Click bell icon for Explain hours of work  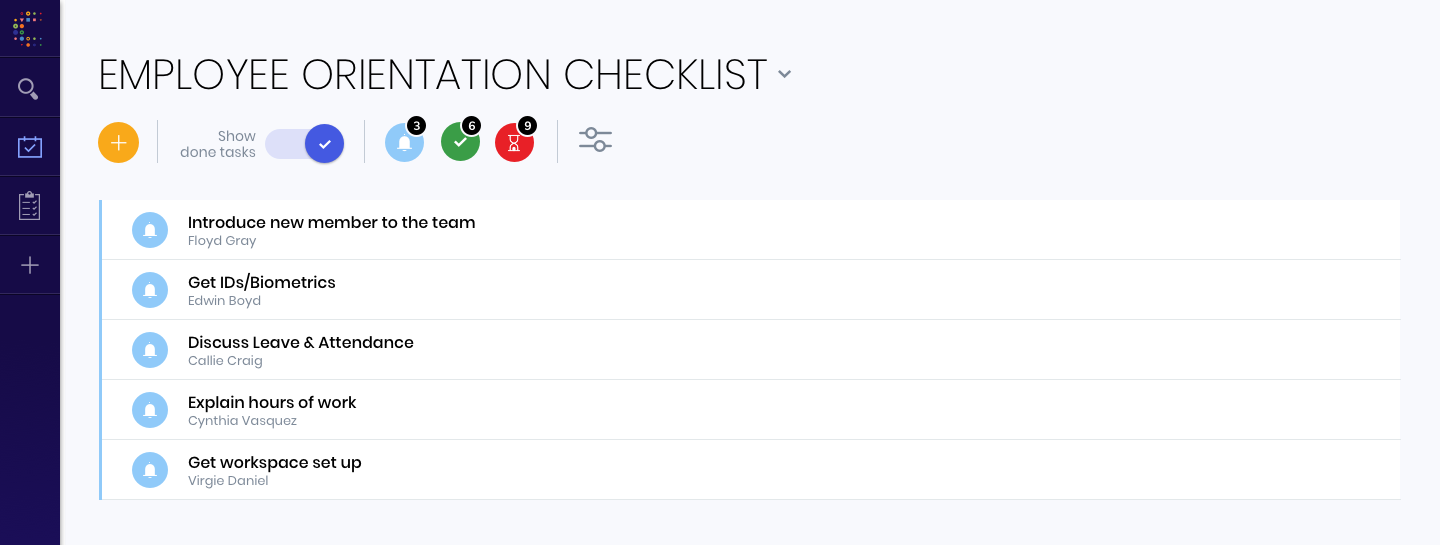(x=150, y=410)
